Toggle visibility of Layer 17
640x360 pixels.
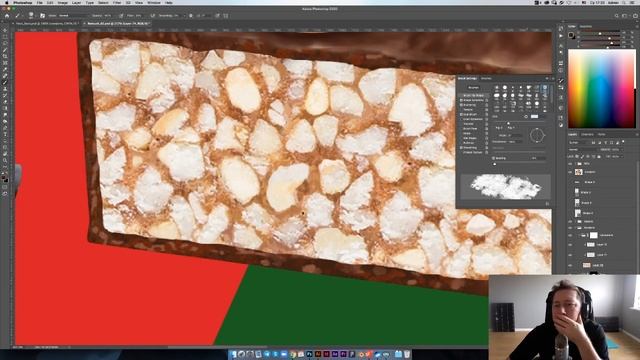[570, 255]
